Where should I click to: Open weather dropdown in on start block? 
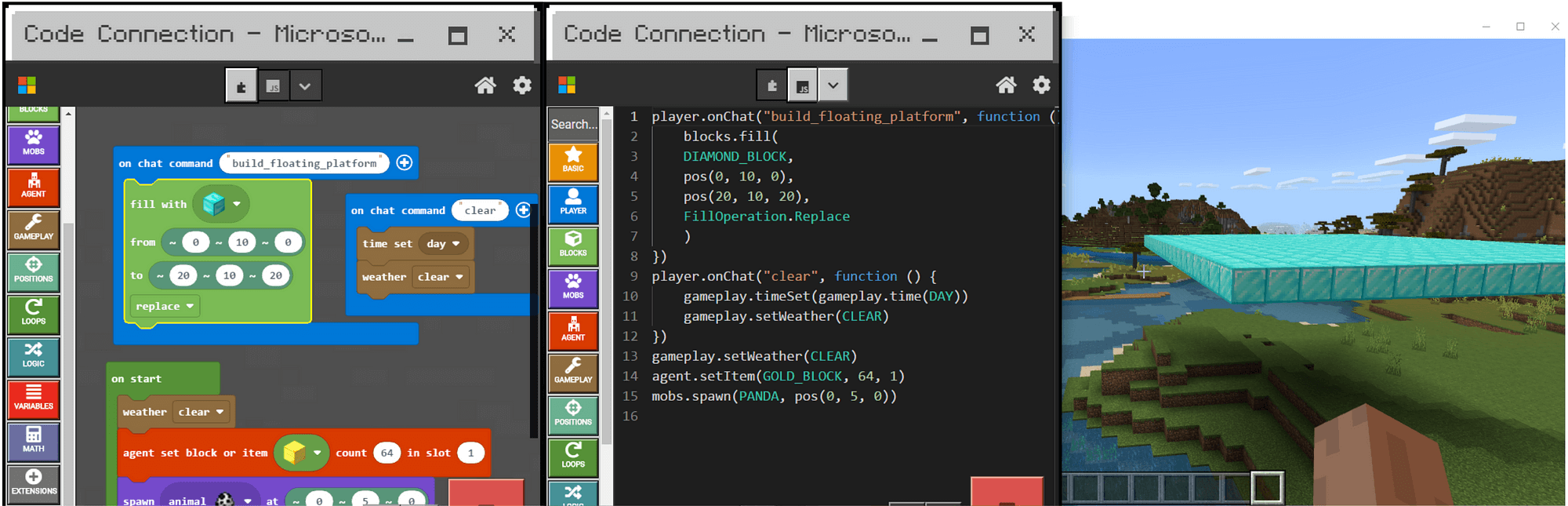(201, 412)
